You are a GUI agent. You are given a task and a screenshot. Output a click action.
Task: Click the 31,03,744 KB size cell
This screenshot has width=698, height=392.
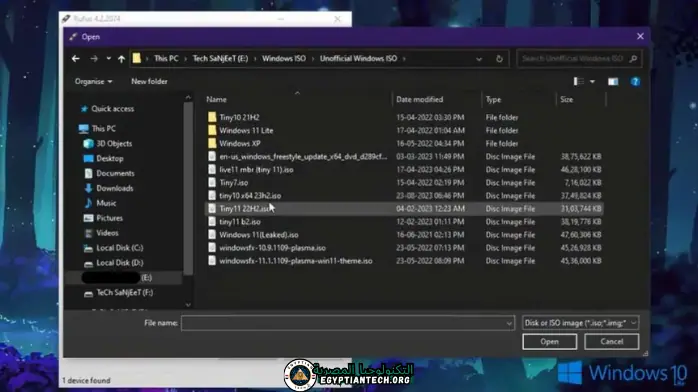point(581,209)
